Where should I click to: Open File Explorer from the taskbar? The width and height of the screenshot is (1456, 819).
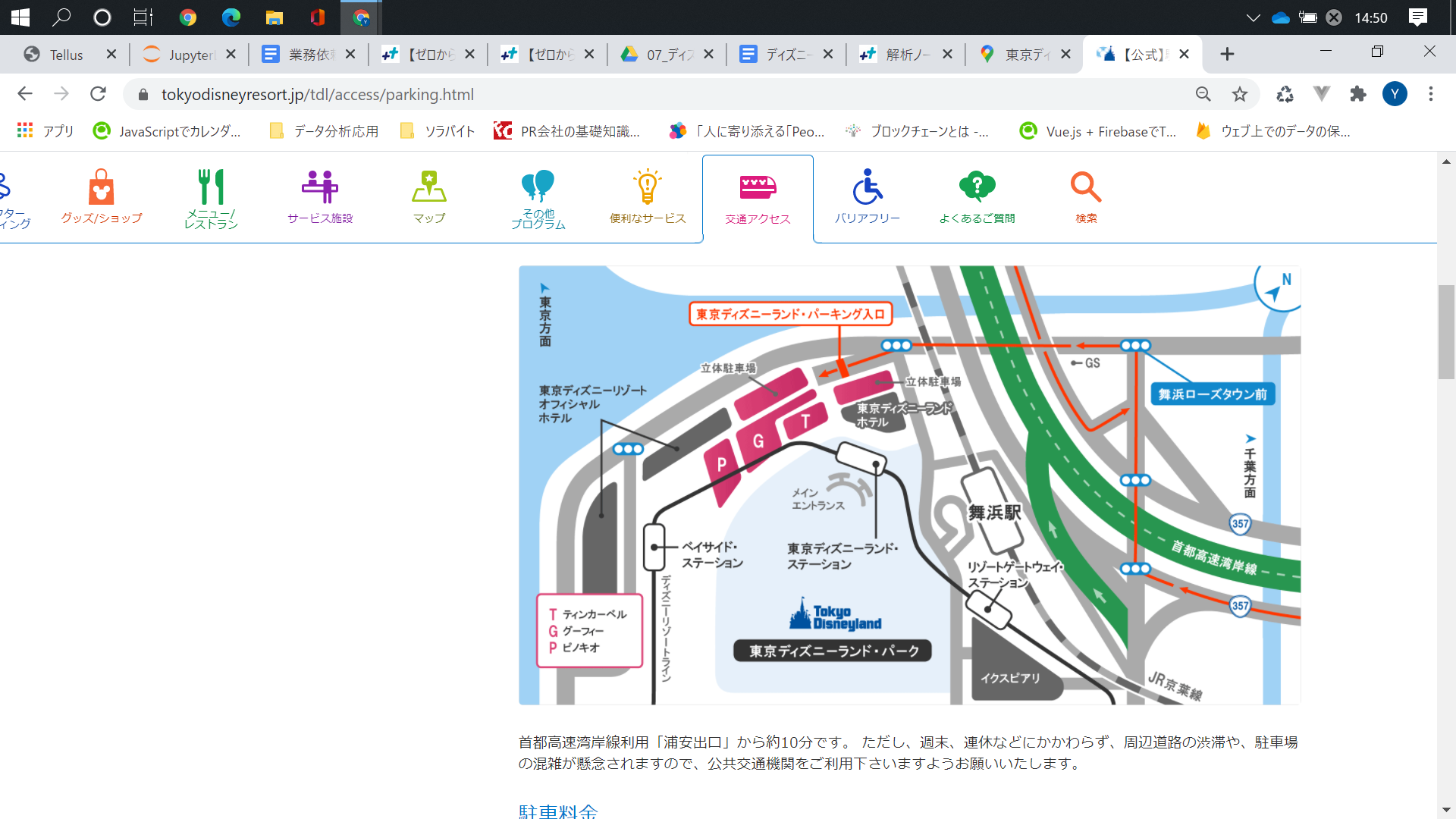(275, 17)
